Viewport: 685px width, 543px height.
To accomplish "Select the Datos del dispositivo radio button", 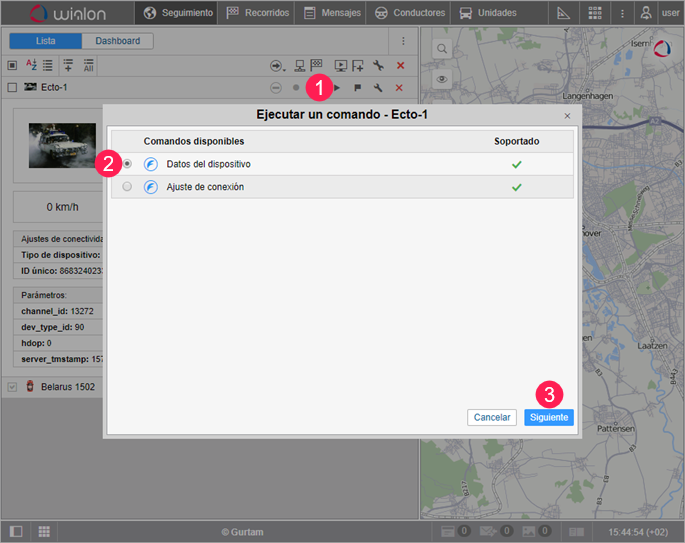I will pyautogui.click(x=127, y=164).
